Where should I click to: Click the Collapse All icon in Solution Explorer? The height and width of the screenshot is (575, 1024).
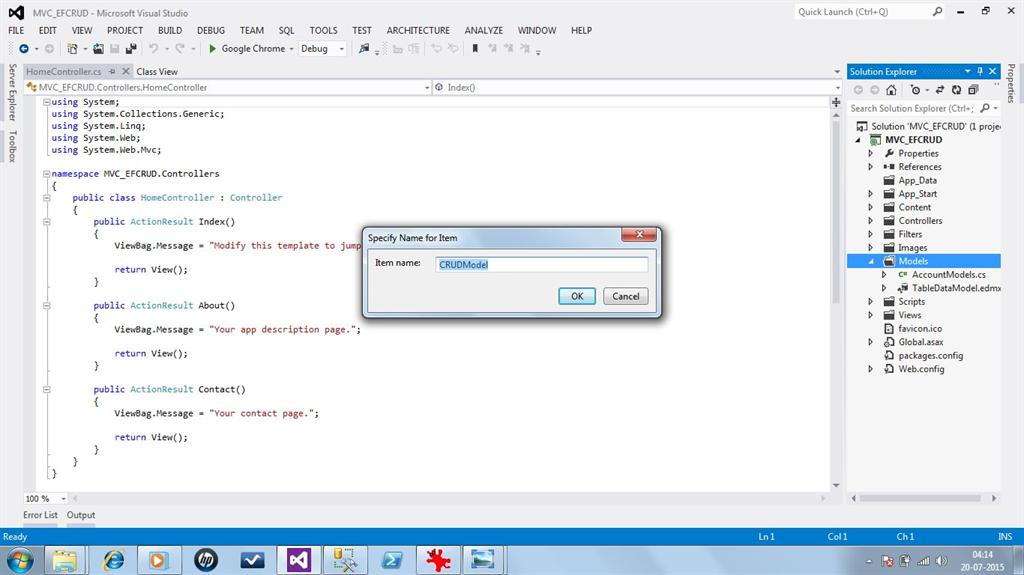[973, 90]
